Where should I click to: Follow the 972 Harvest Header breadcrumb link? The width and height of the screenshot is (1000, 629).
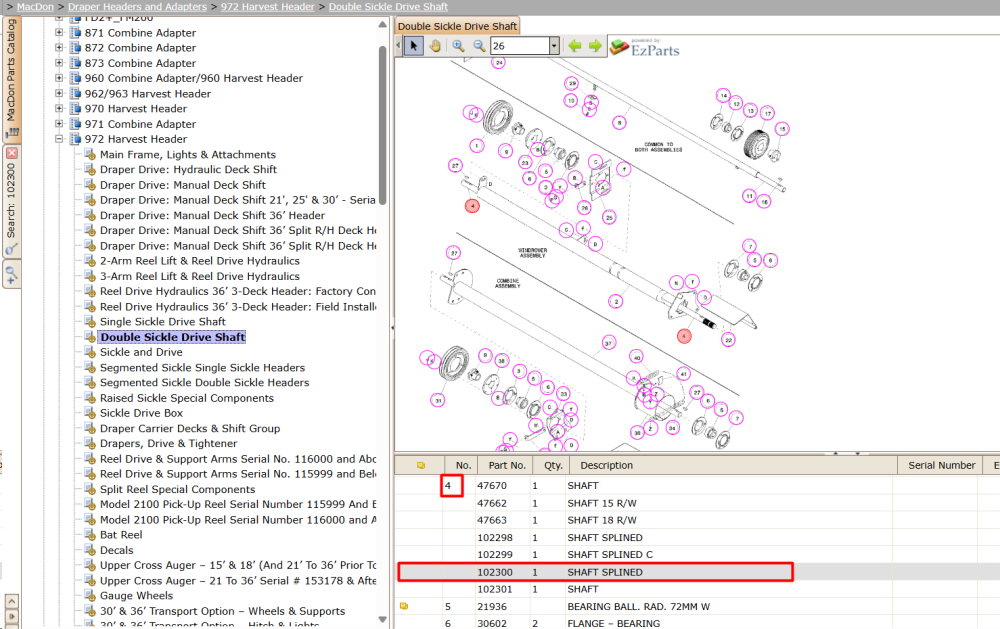[268, 6]
